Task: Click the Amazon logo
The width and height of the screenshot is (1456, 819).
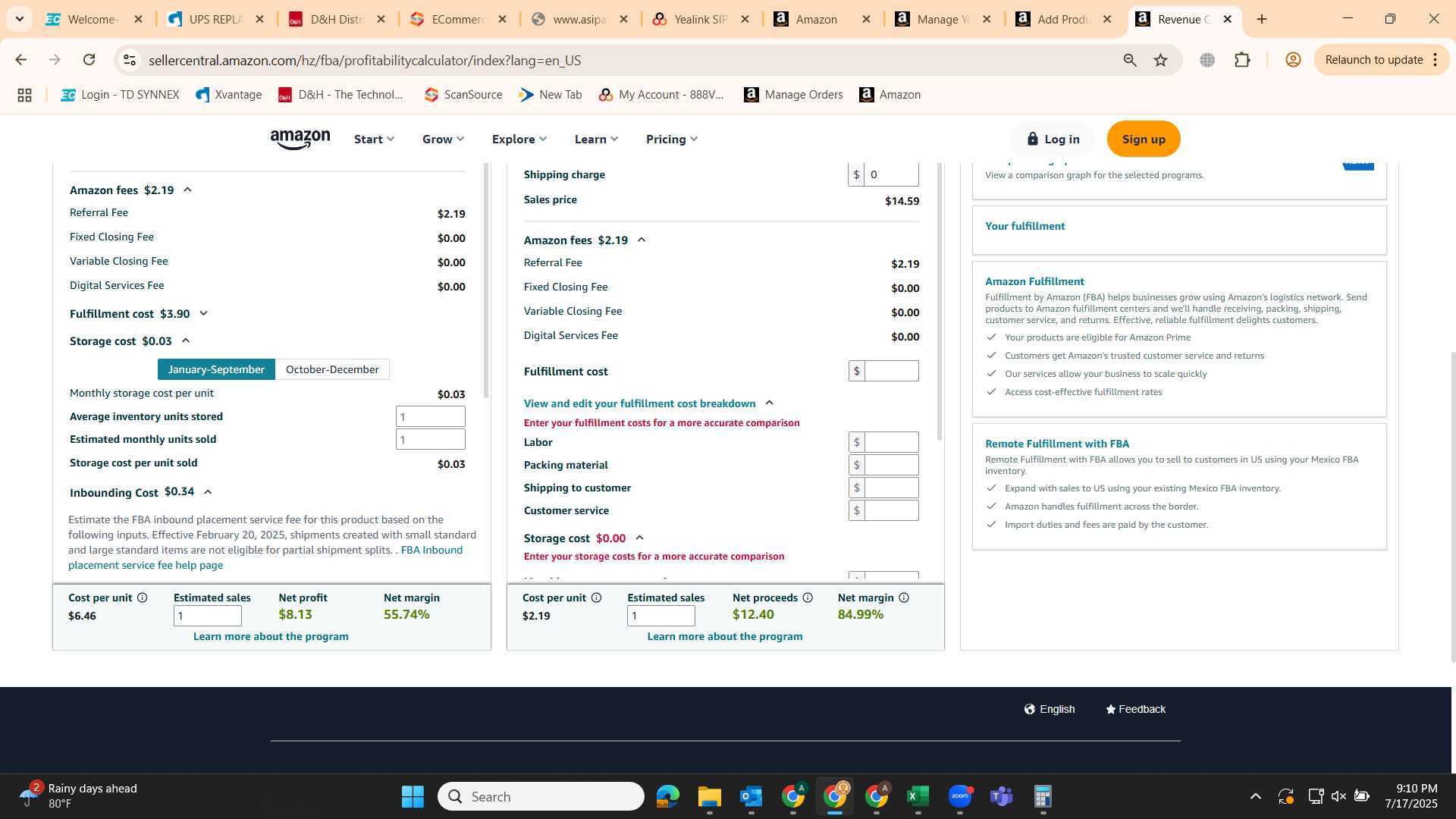Action: coord(300,140)
